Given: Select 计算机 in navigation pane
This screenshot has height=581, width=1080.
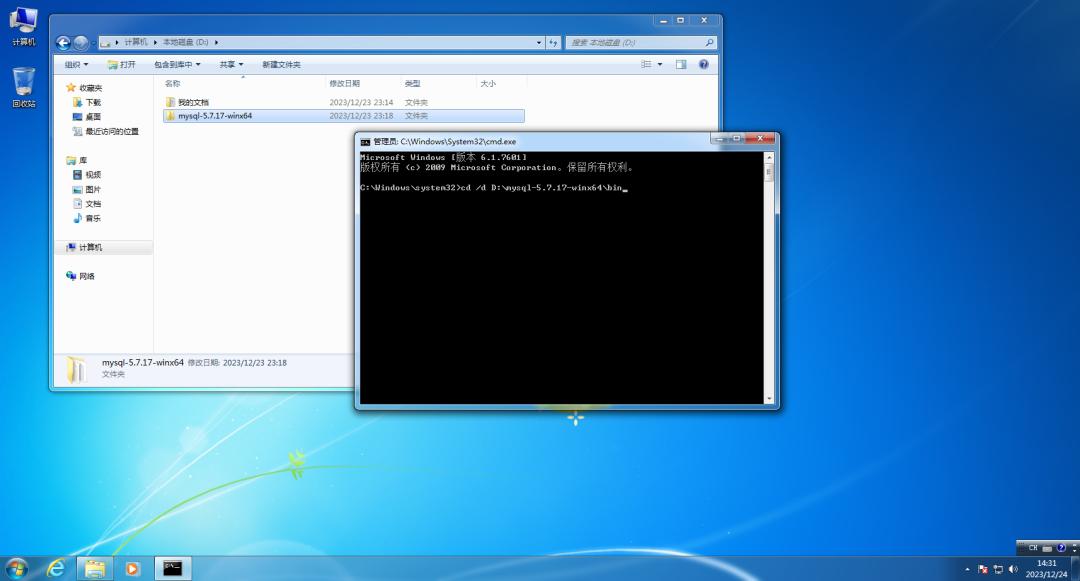Looking at the screenshot, I should point(84,247).
